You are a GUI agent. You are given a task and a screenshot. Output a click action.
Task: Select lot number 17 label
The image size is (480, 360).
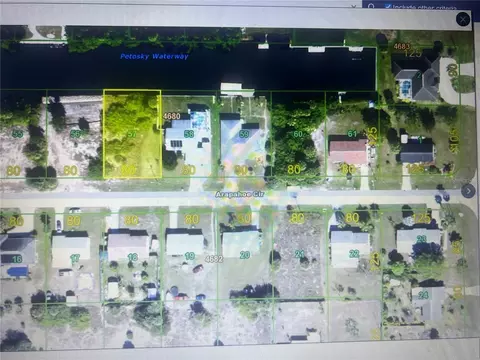[x=75, y=258]
